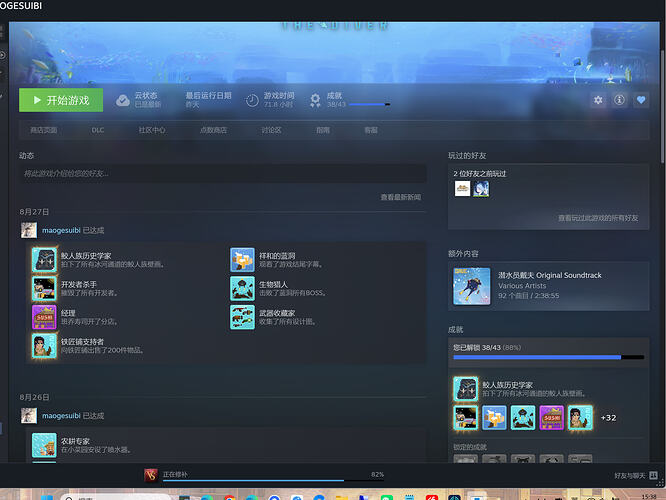Click 查看玩过此游戏的所有好友 link

pos(598,218)
